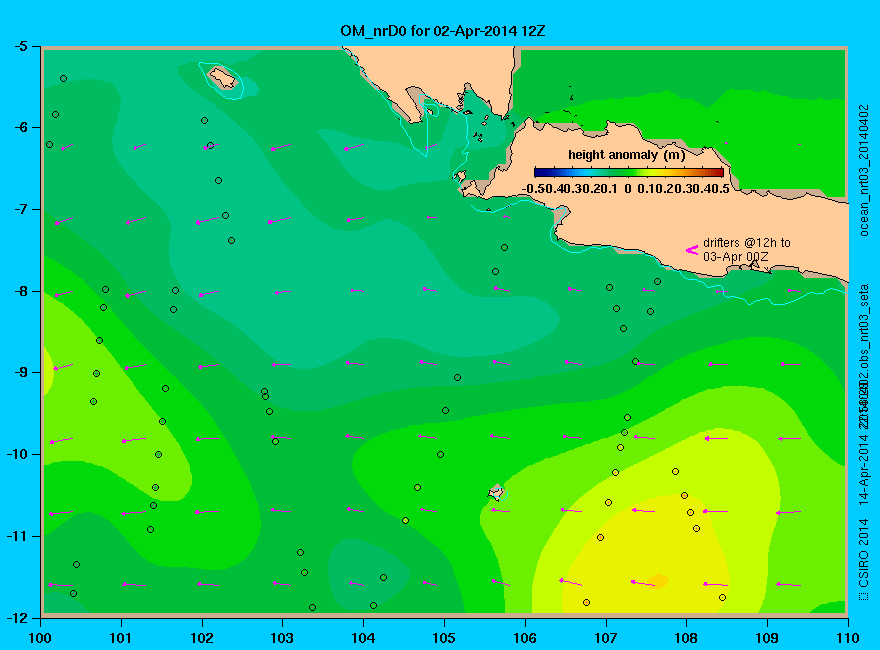The height and width of the screenshot is (650, 880).
Task: Click the x-axis tick label '109'
Action: point(767,638)
